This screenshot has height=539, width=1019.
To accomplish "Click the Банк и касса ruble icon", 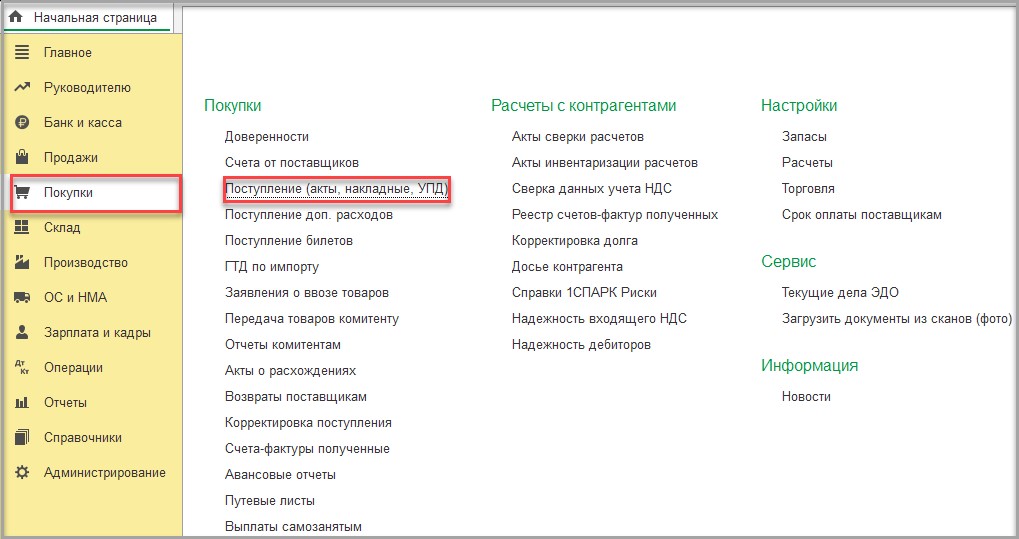I will click(x=22, y=122).
